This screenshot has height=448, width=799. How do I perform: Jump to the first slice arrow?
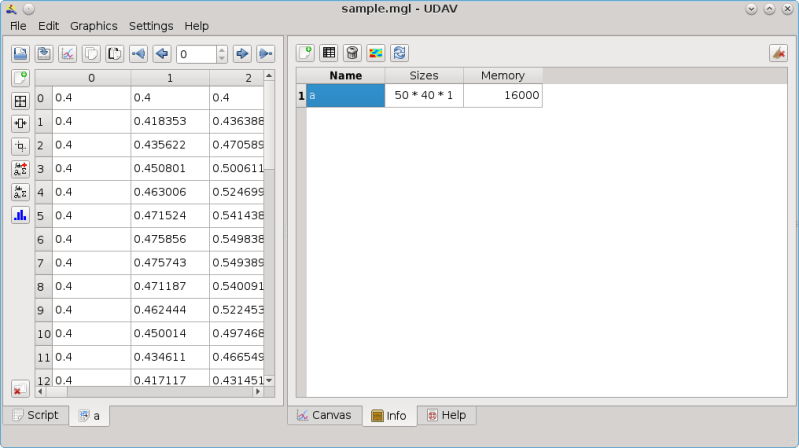pos(138,54)
